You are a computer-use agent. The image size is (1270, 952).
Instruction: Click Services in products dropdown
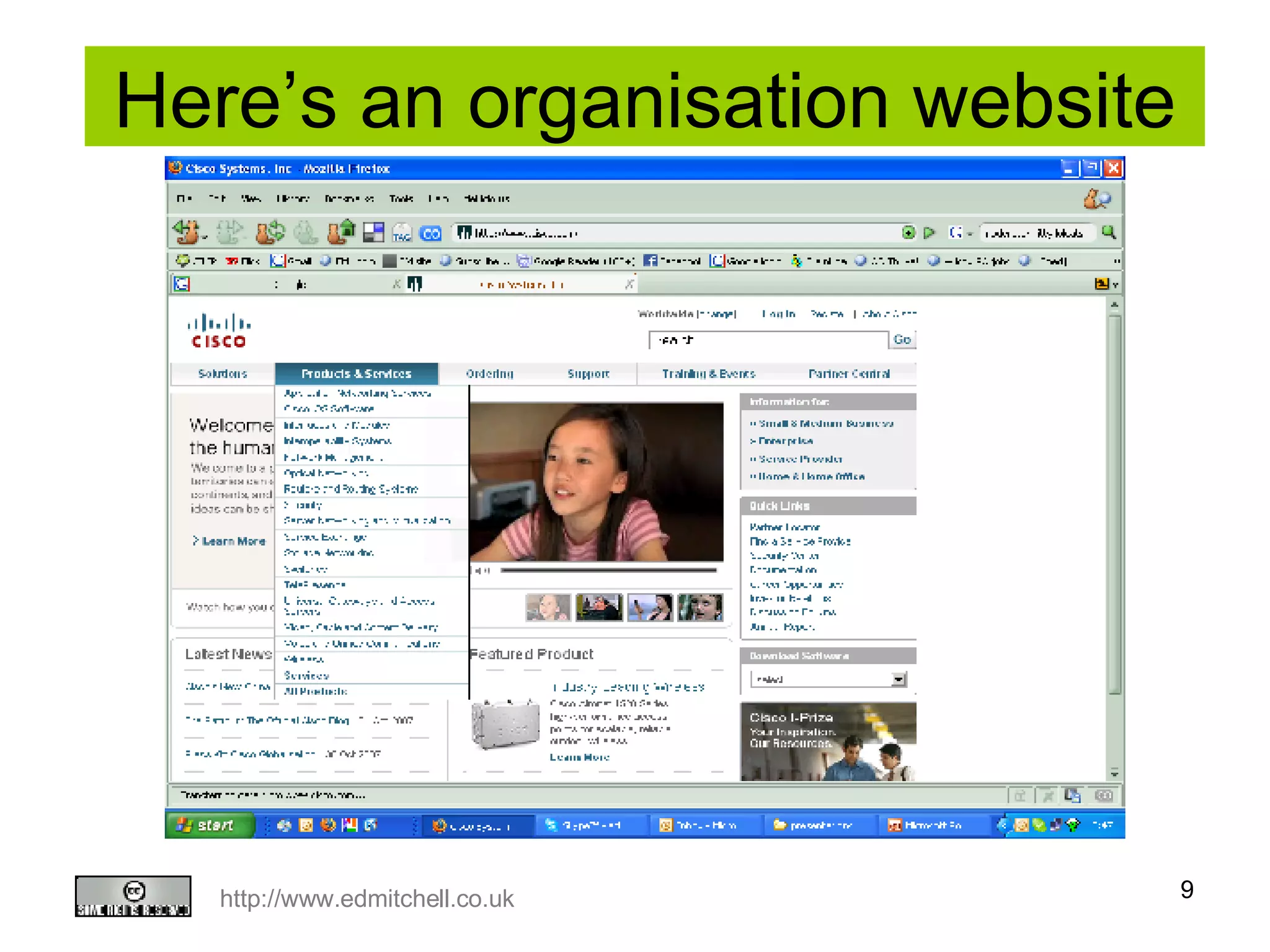pos(306,676)
